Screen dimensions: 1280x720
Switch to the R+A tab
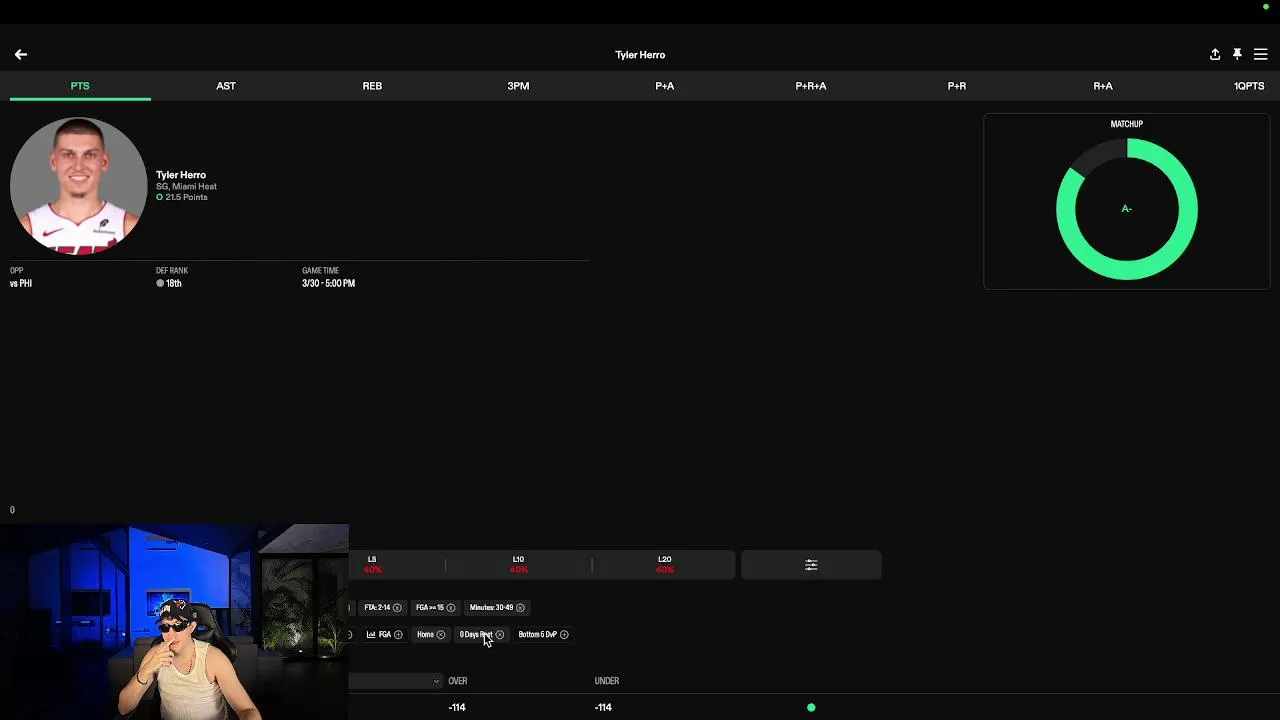(1103, 86)
